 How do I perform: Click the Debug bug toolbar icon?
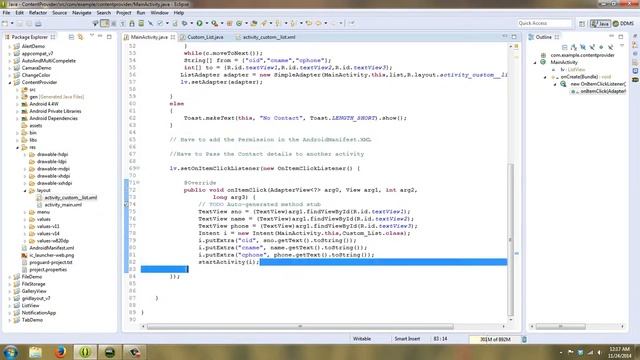tap(185, 23)
